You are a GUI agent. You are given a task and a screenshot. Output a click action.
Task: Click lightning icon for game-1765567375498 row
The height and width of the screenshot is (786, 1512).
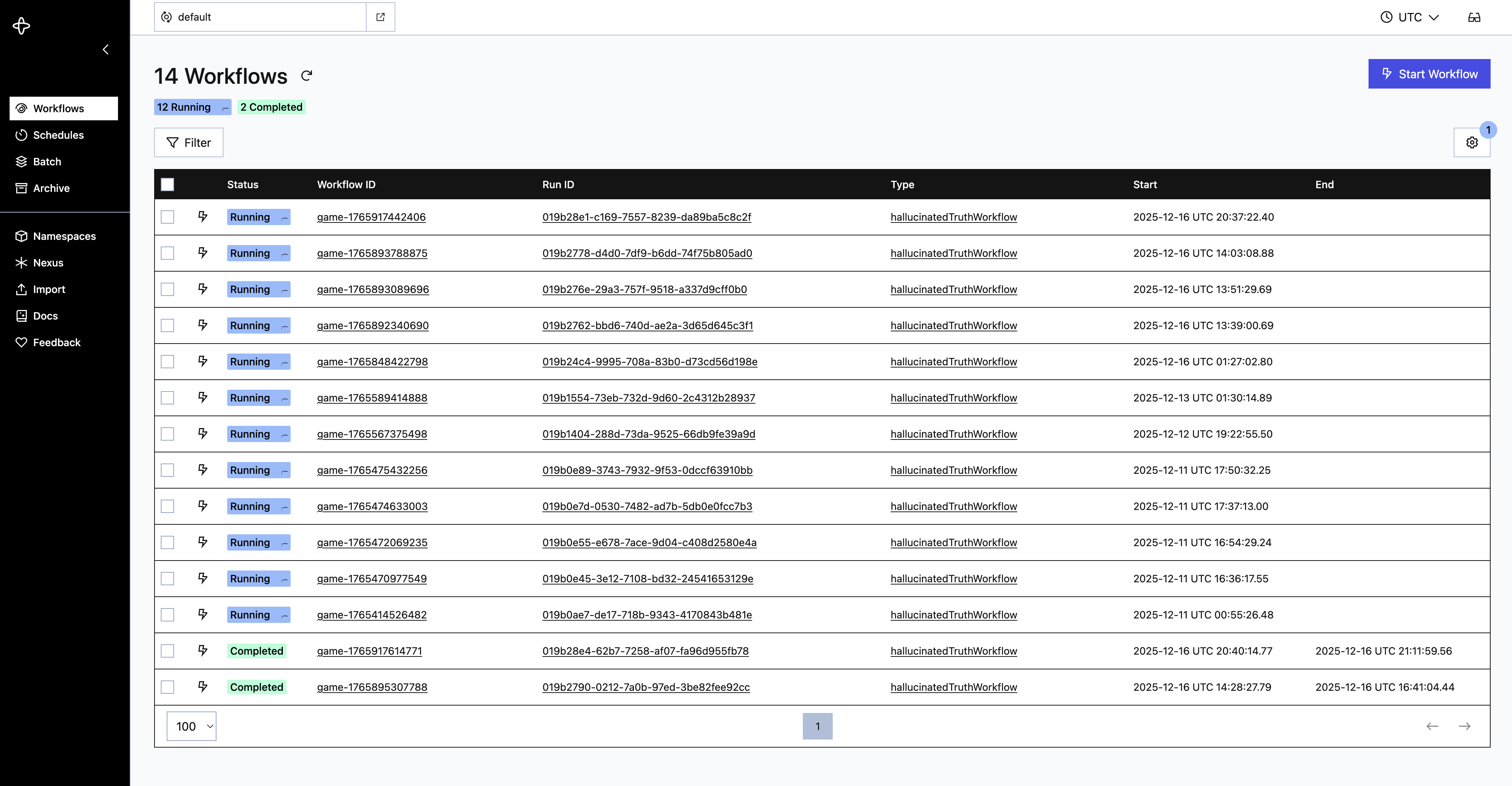pyautogui.click(x=202, y=434)
